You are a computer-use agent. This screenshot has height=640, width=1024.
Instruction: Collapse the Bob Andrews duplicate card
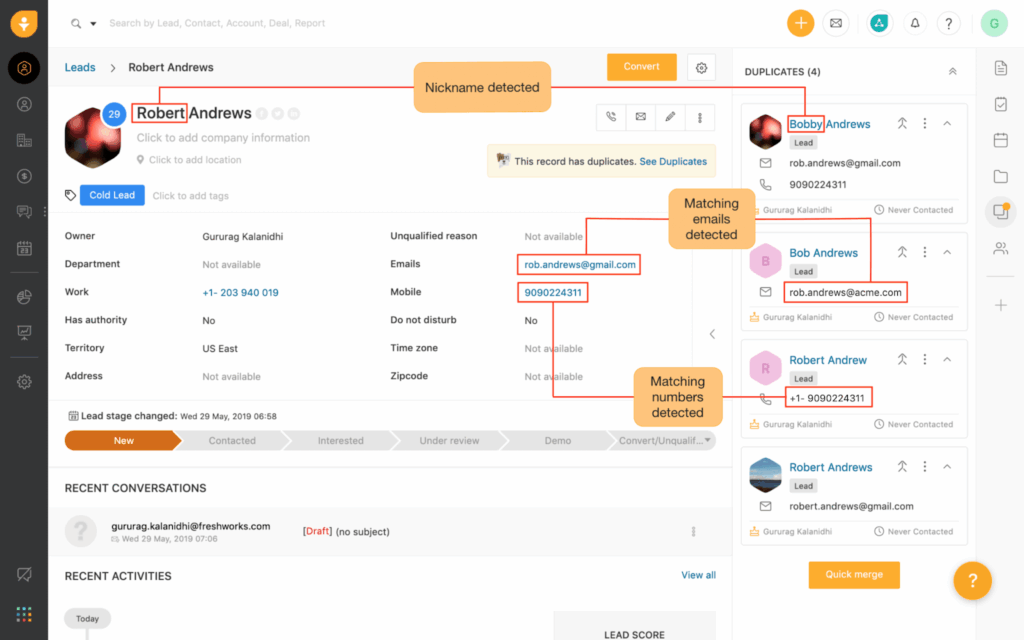(x=947, y=253)
